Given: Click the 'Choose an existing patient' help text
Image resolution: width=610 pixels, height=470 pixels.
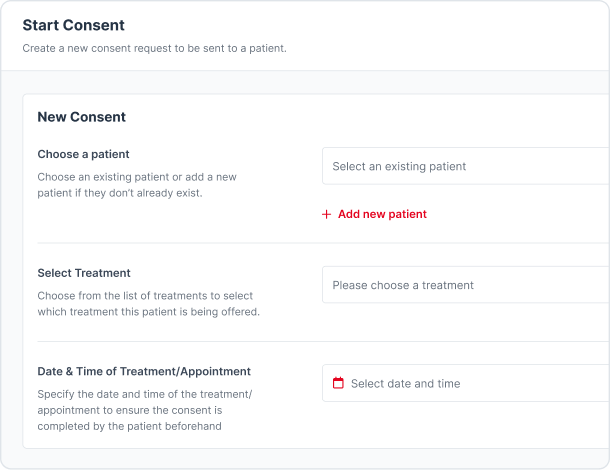Looking at the screenshot, I should click(x=137, y=185).
